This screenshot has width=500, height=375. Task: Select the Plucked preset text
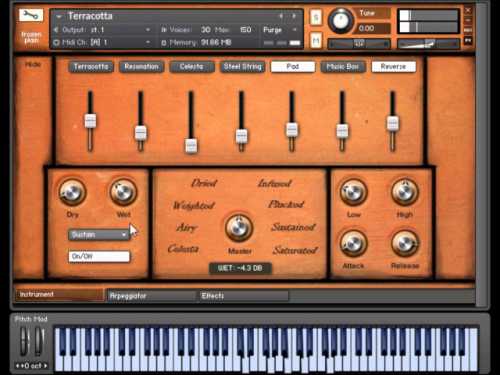click(286, 204)
